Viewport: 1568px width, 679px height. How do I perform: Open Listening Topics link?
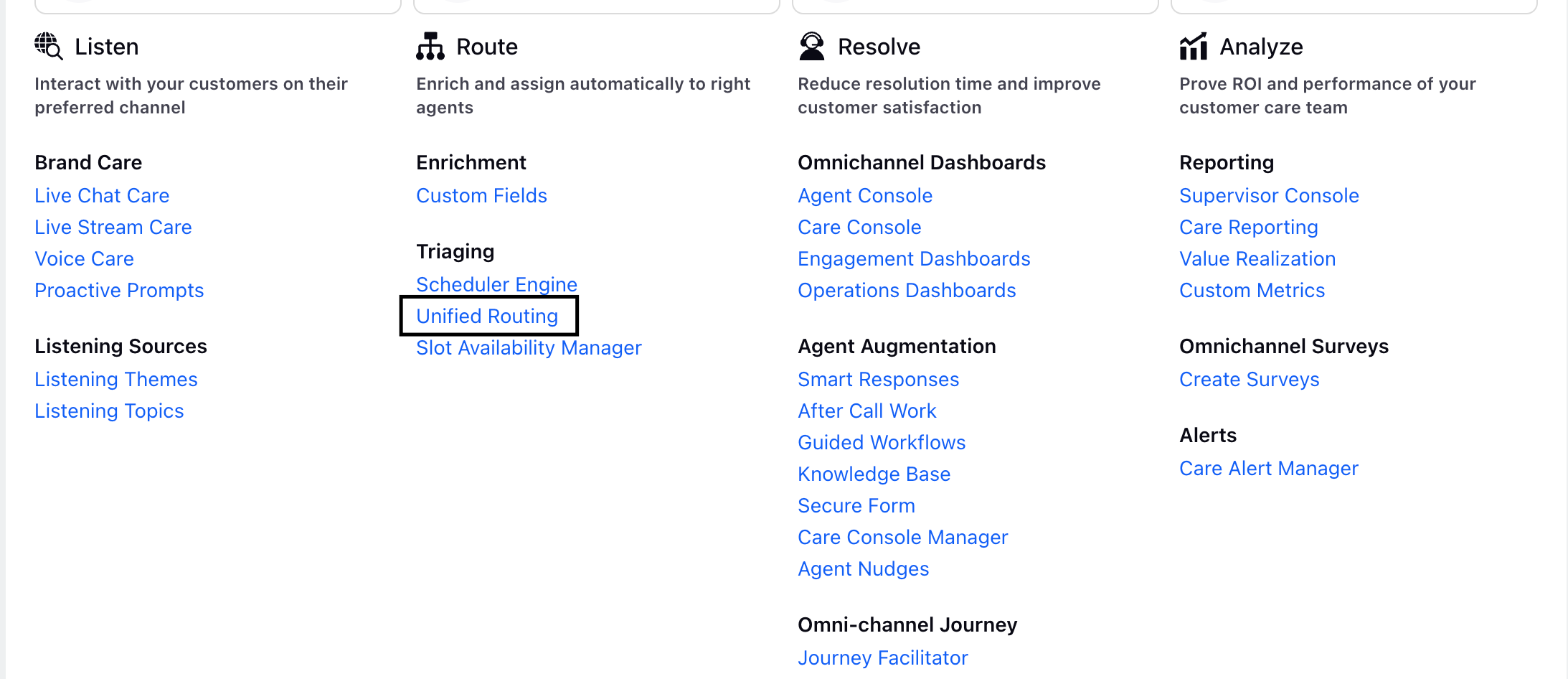click(109, 411)
